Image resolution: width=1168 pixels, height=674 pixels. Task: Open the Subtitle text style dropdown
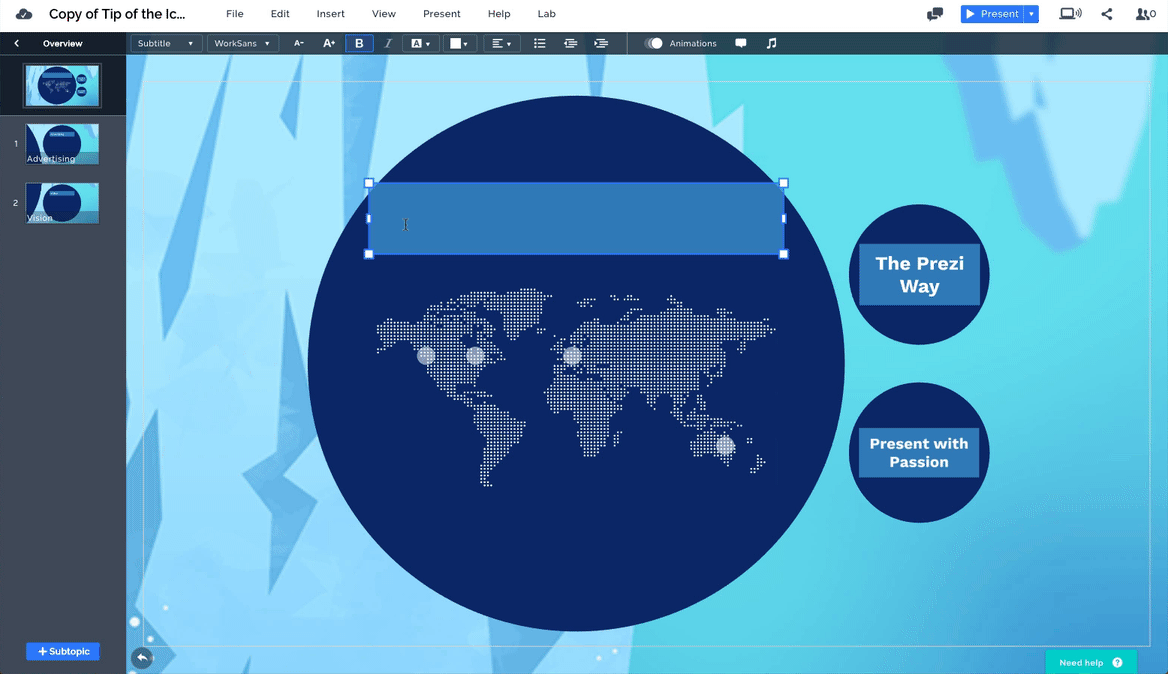(166, 44)
